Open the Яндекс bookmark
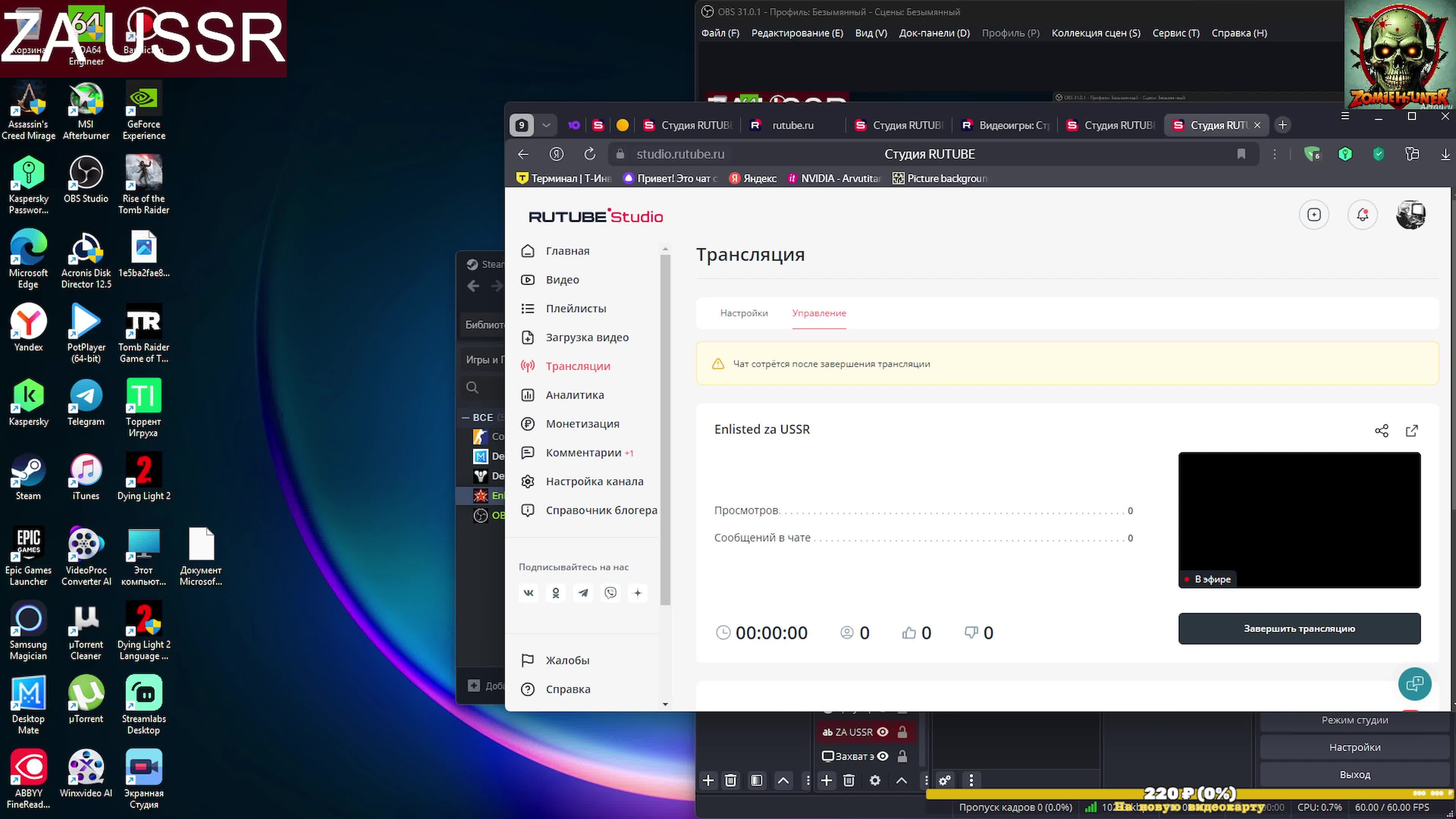Image resolution: width=1456 pixels, height=819 pixels. [753, 179]
